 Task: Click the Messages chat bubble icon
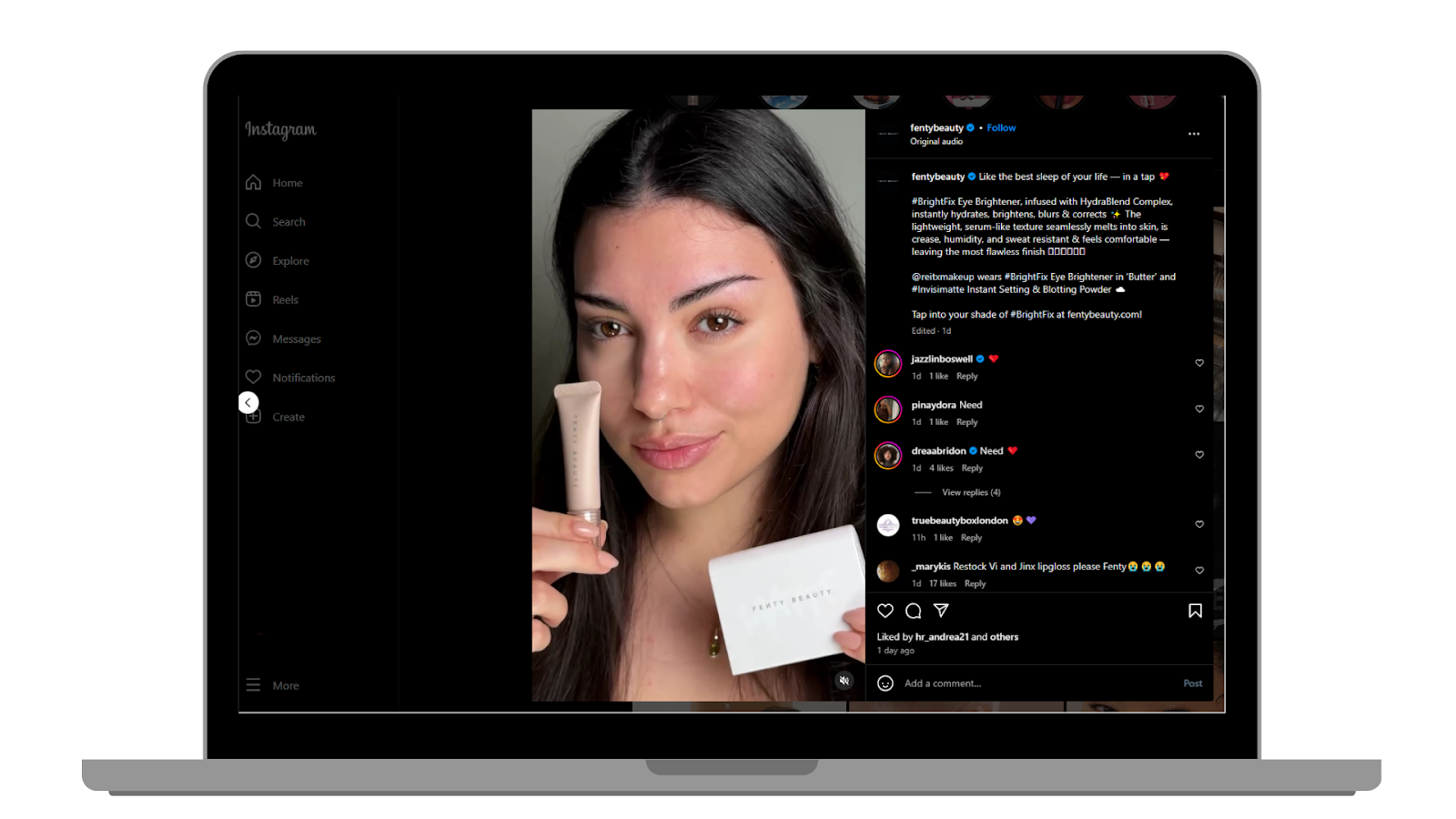pos(253,338)
